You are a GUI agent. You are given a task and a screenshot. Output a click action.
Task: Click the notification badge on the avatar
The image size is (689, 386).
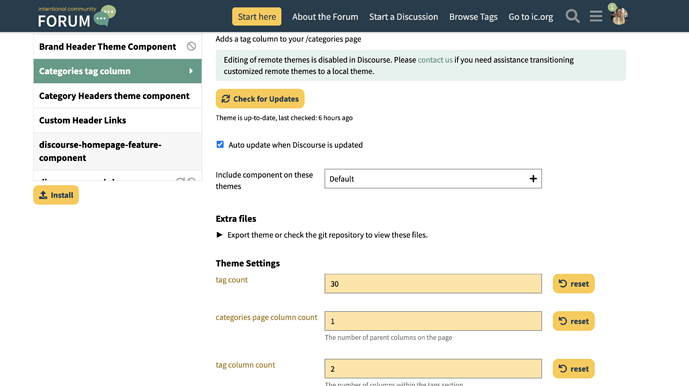click(x=612, y=7)
